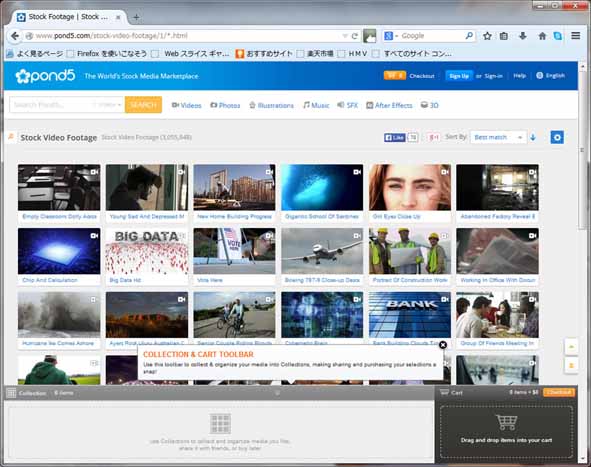Close the Collection & Cart Toolbar tooltip
591x467 pixels.
[x=443, y=345]
